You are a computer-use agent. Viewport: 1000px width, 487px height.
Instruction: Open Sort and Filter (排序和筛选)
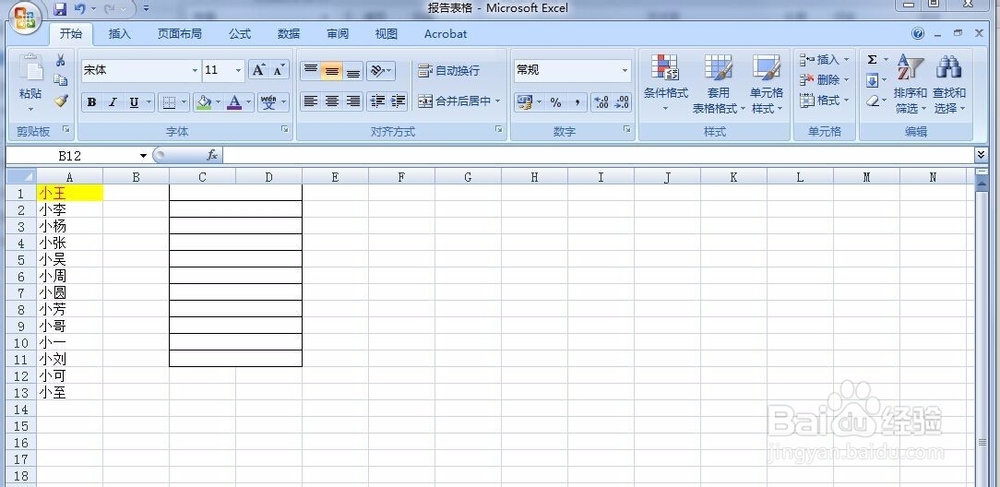coord(910,83)
